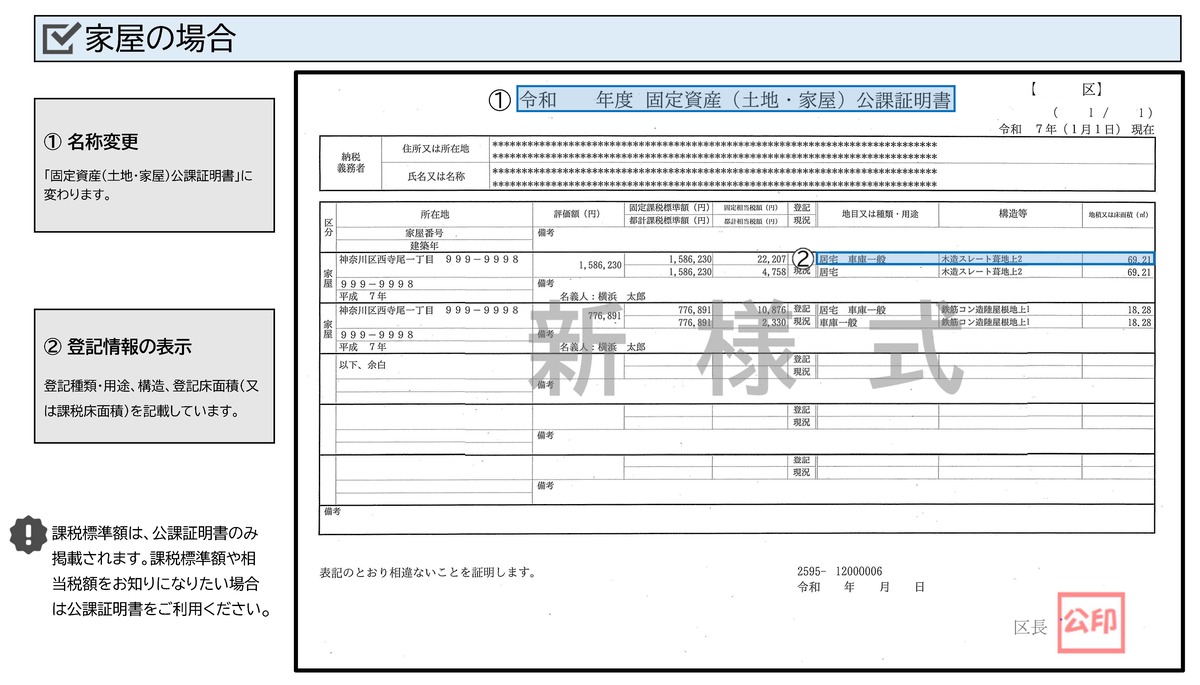Click the certification statement 表記のとおり相違ないことを証明します

427,569
